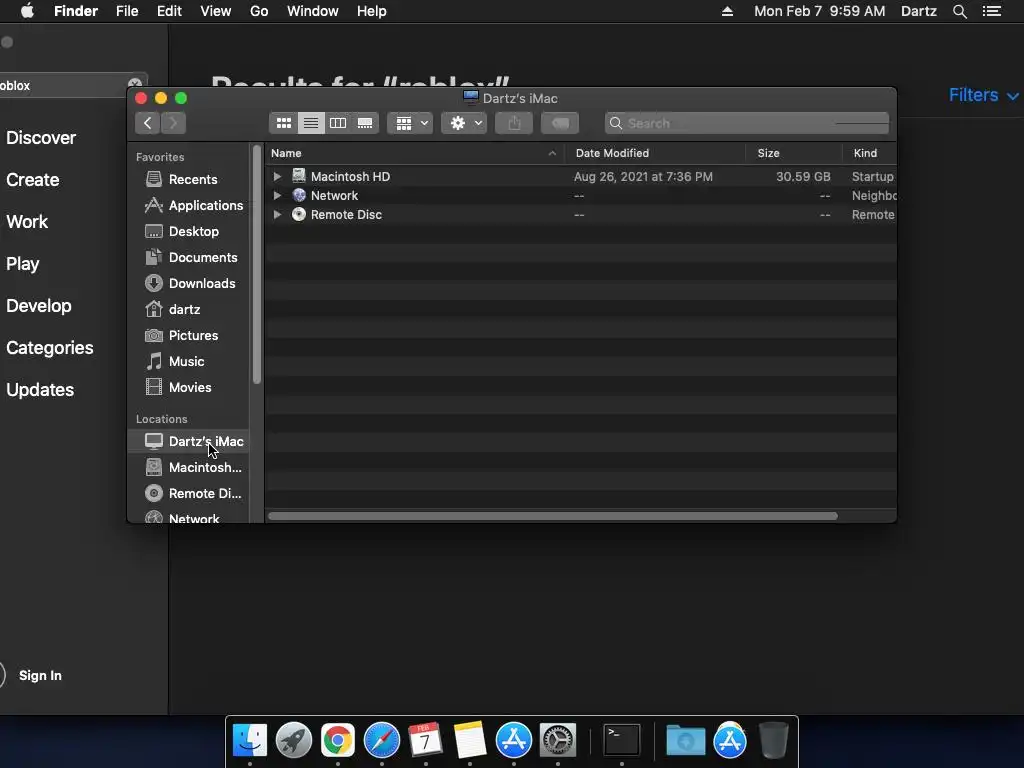
Task: Open the Help menu
Action: [x=372, y=11]
